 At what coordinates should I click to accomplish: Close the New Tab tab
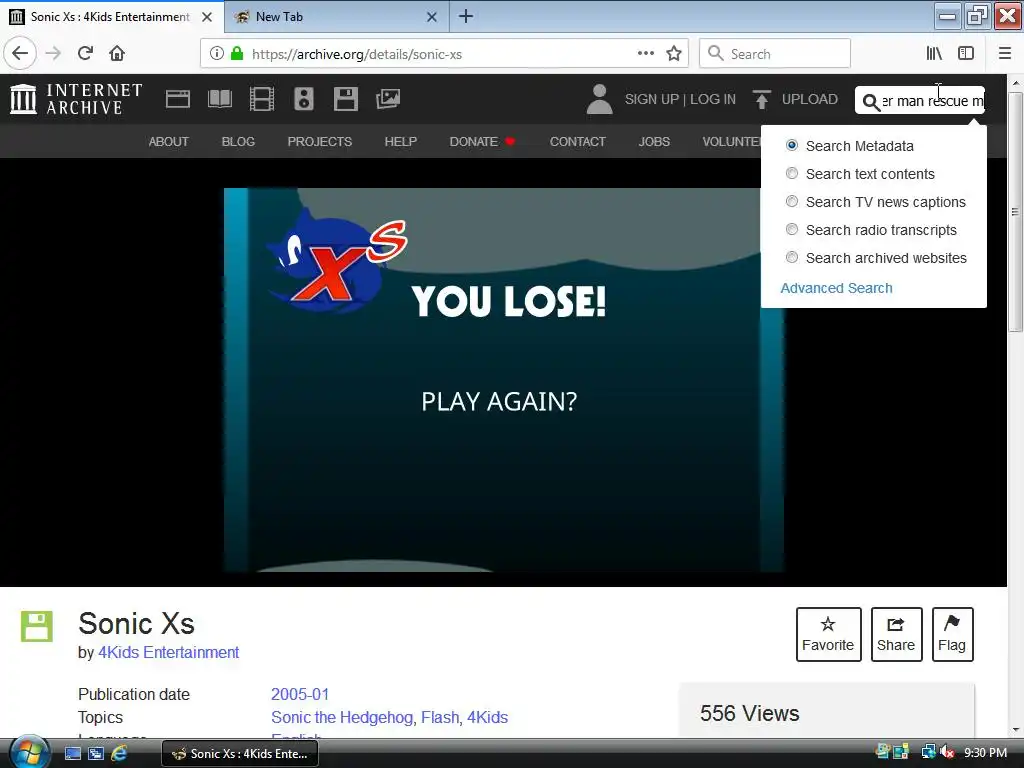click(432, 17)
